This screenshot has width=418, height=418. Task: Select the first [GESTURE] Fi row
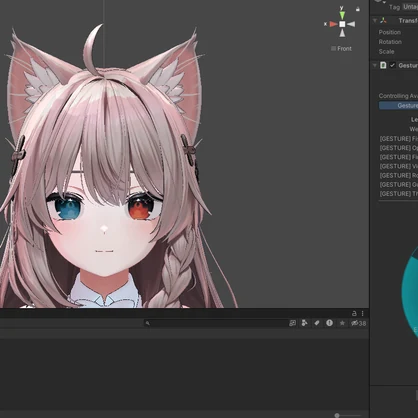(x=398, y=139)
